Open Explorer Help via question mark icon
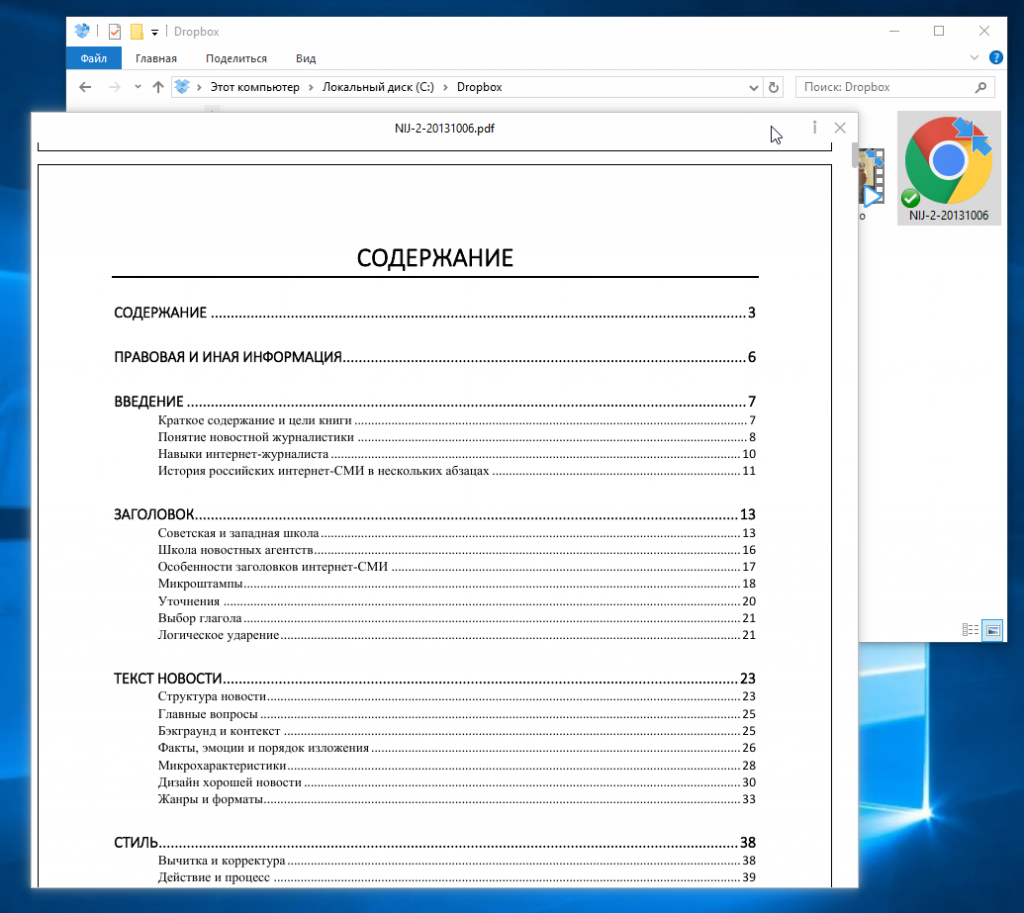This screenshot has width=1024, height=913. (996, 58)
